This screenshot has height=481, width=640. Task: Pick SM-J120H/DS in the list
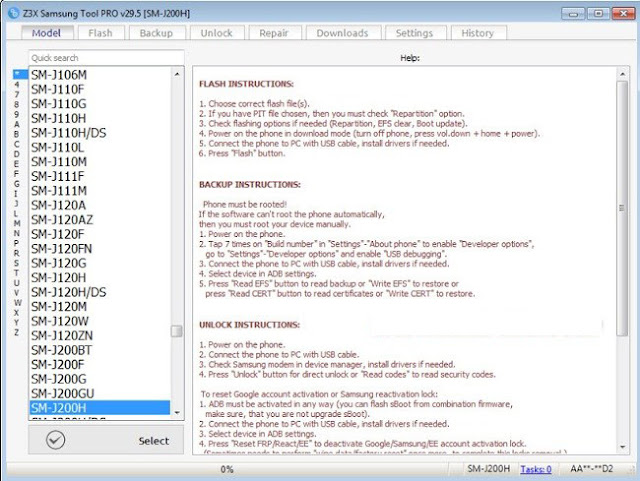click(100, 292)
